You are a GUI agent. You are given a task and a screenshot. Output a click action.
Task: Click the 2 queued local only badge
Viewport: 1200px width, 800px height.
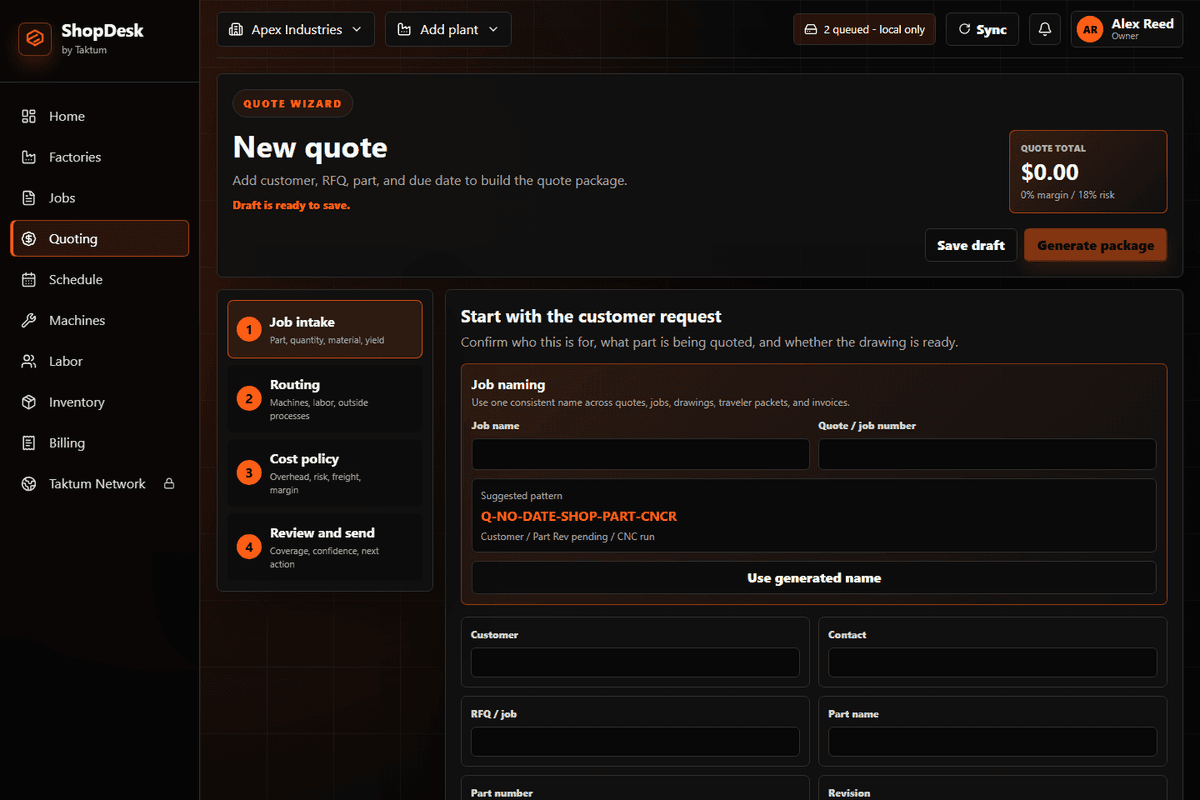(865, 29)
